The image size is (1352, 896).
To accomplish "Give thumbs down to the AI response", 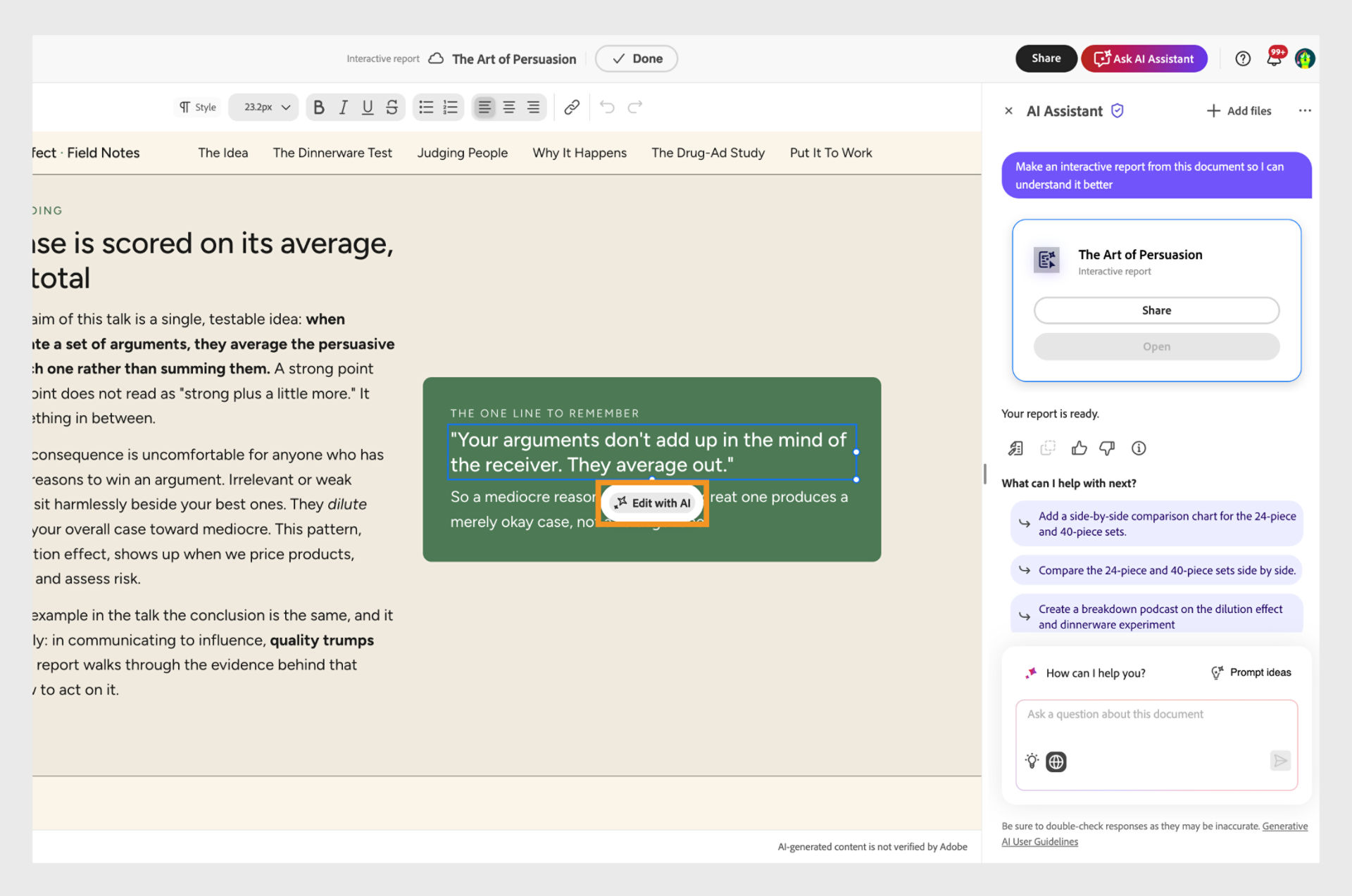I will tap(1107, 448).
